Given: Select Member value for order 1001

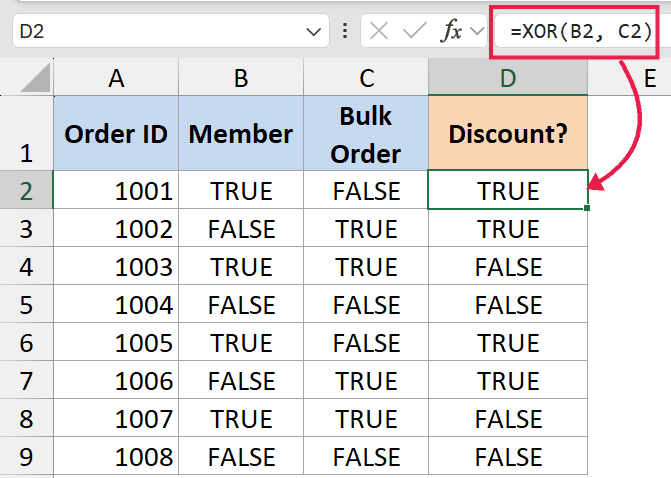Looking at the screenshot, I should click(x=241, y=190).
